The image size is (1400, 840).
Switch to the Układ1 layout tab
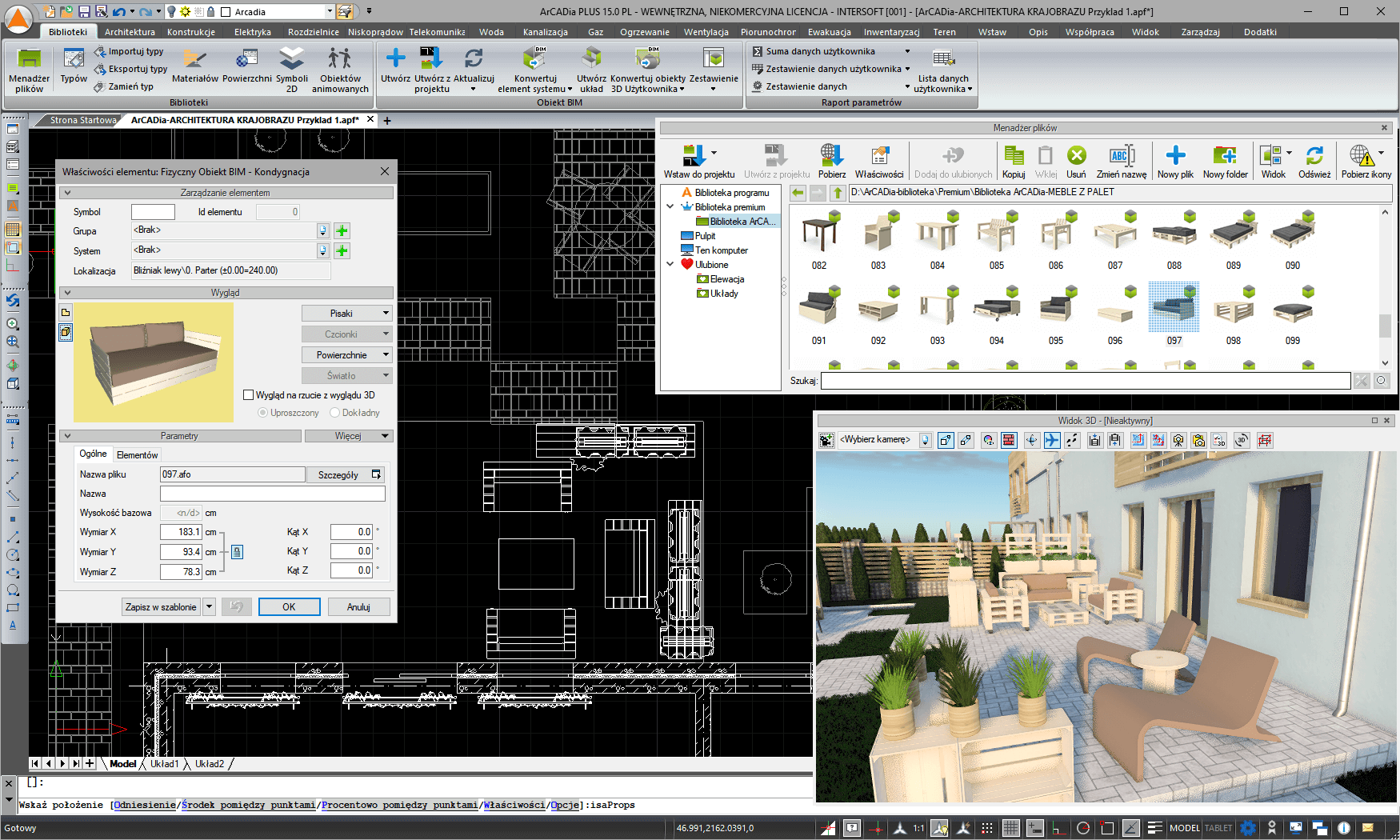click(164, 764)
